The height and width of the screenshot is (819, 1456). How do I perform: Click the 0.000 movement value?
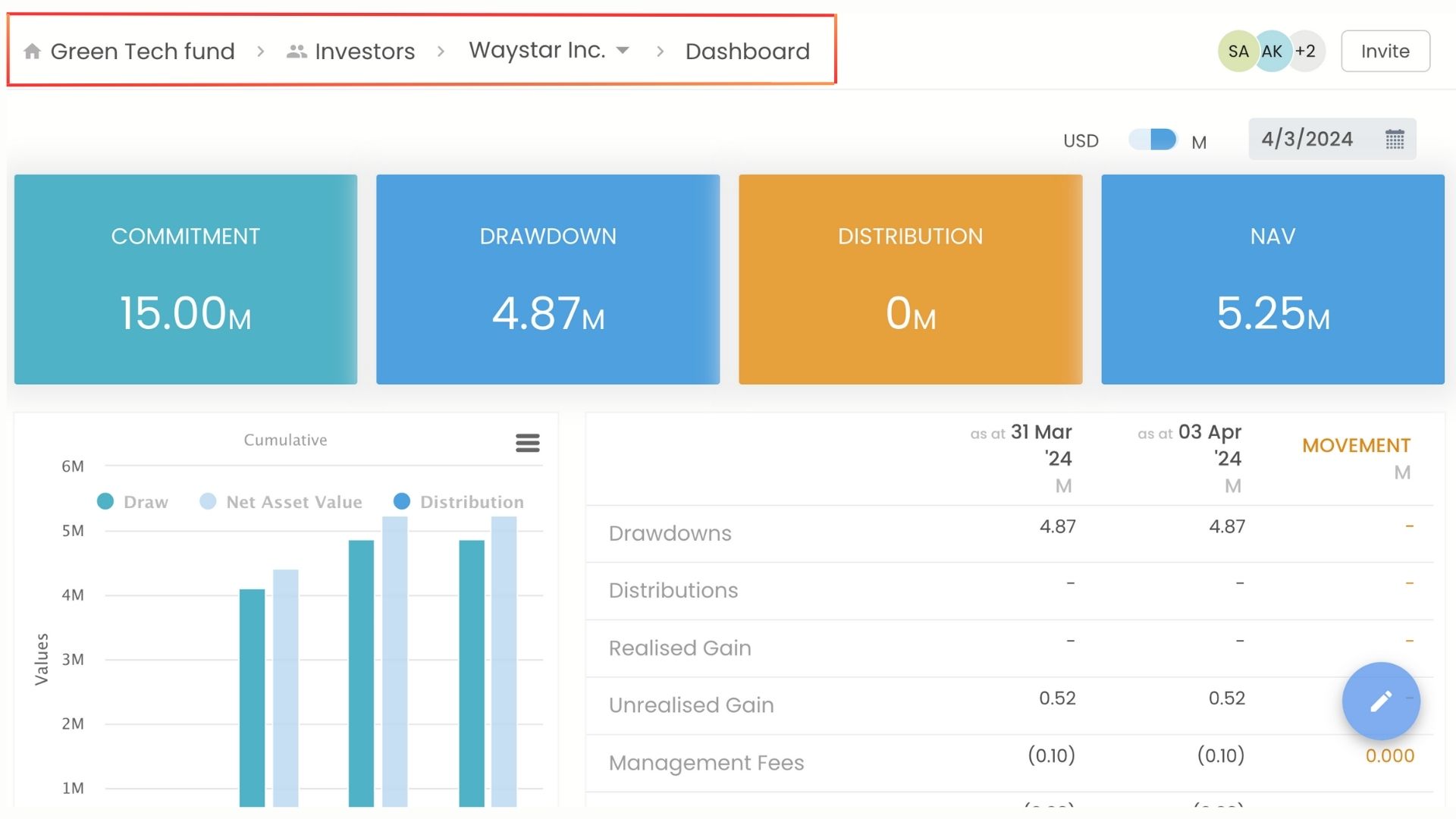1390,756
